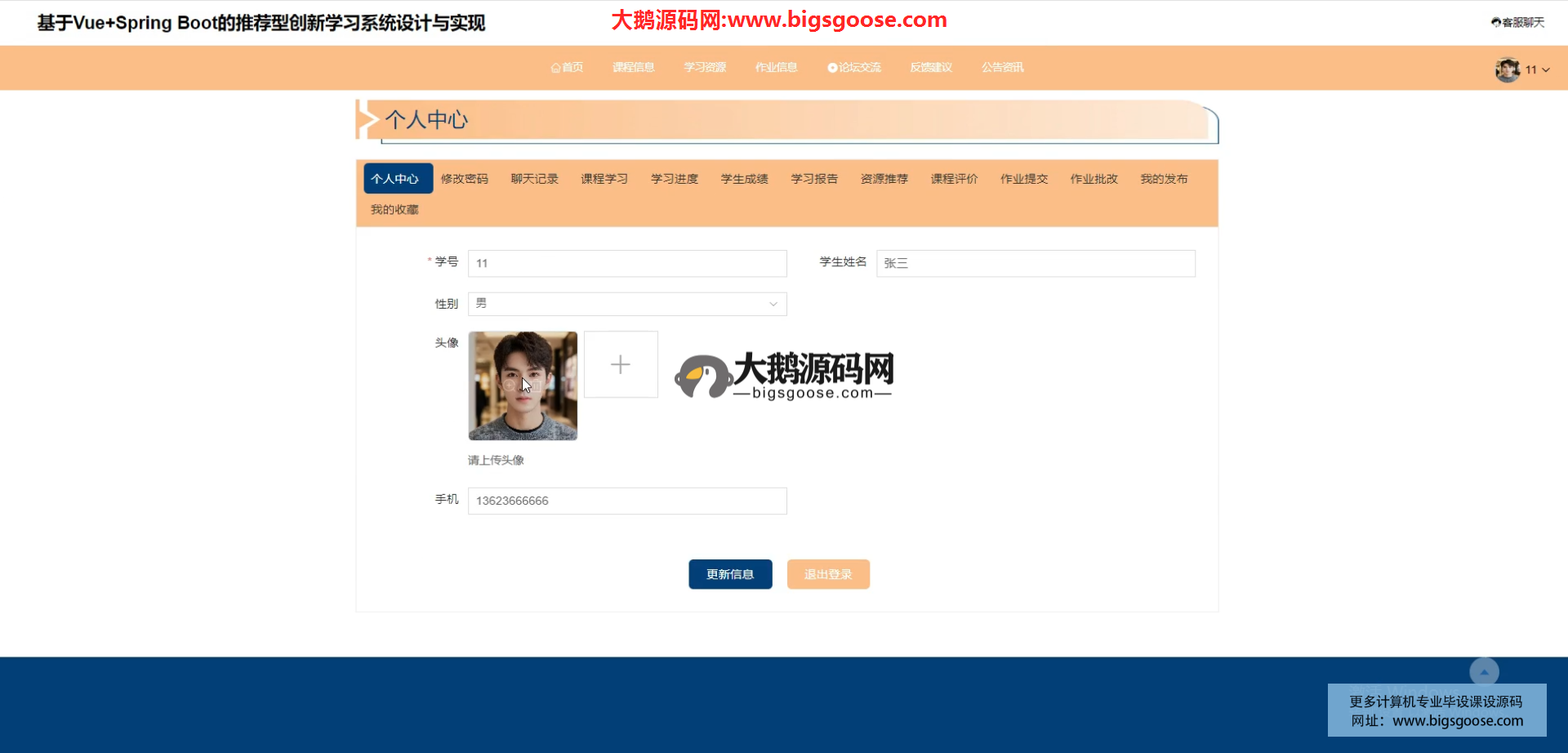Click the back-to-top arrow button
Screen dimensions: 1568x753
coord(1484,671)
